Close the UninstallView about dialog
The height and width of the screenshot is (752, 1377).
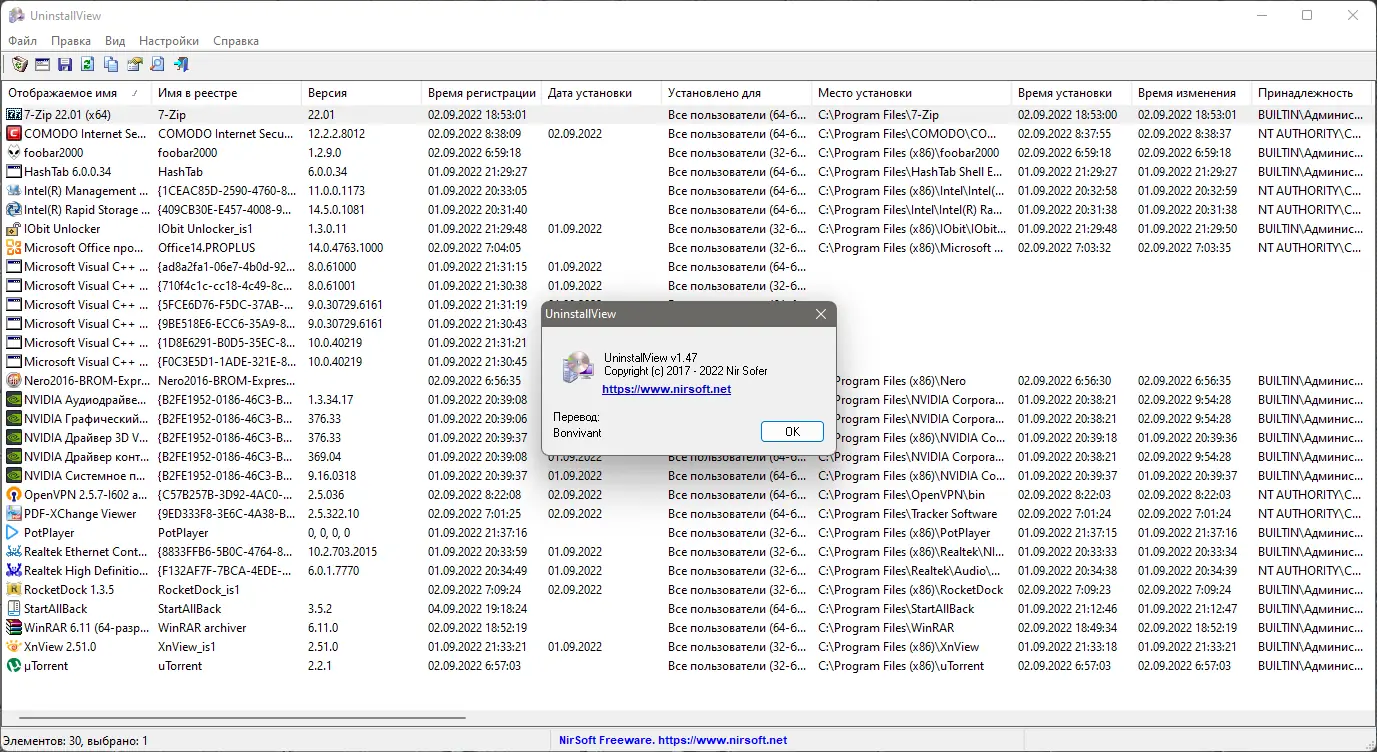[x=821, y=314]
